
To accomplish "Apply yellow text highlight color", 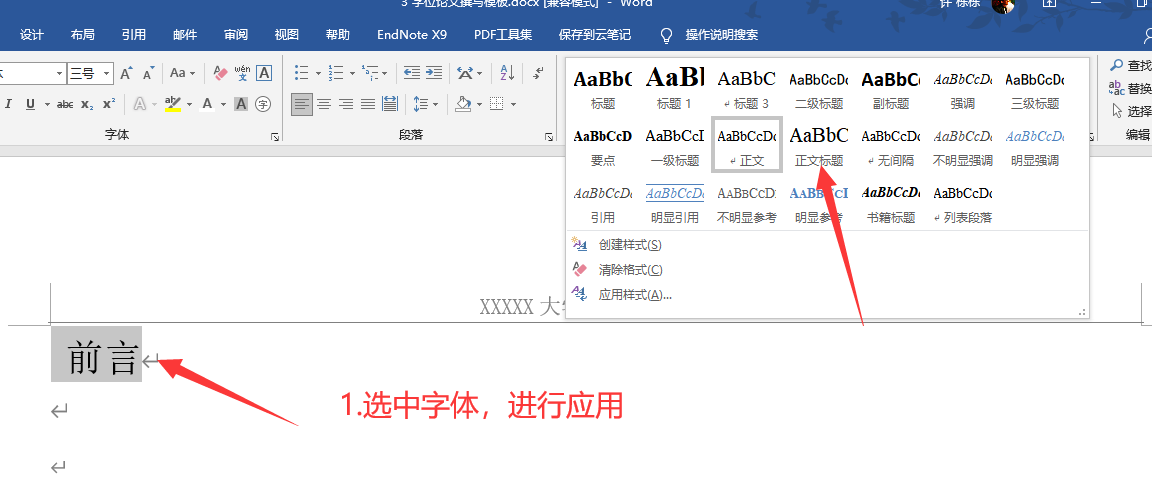I will (173, 104).
